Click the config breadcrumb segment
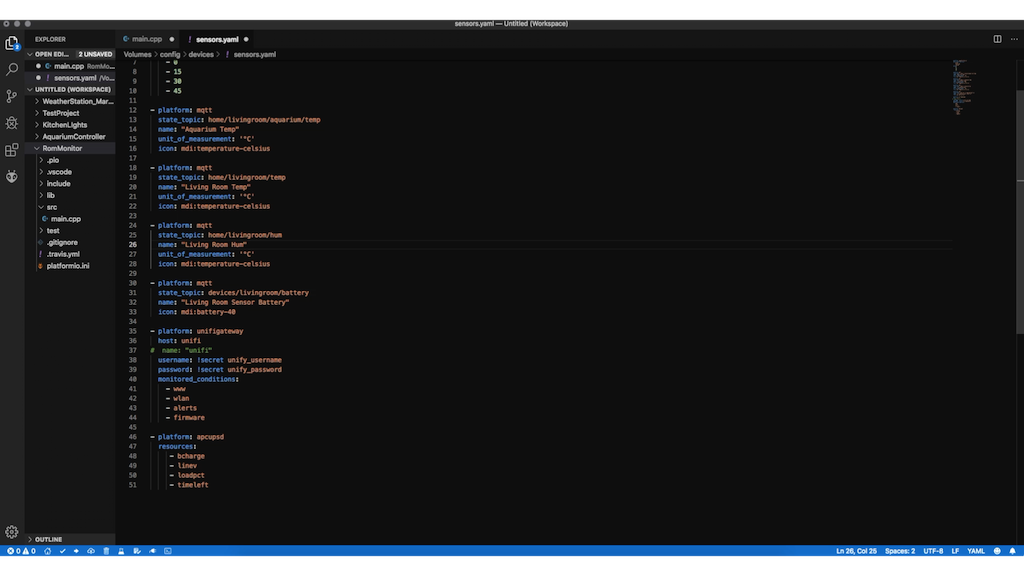1024x576 pixels. click(x=170, y=55)
